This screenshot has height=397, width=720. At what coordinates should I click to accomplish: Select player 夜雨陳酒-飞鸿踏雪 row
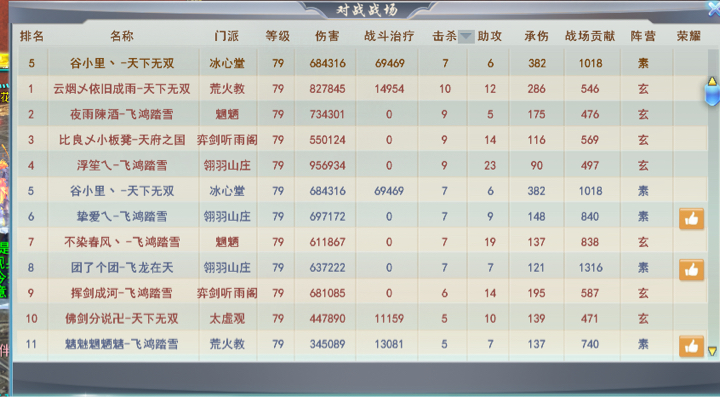coord(362,114)
